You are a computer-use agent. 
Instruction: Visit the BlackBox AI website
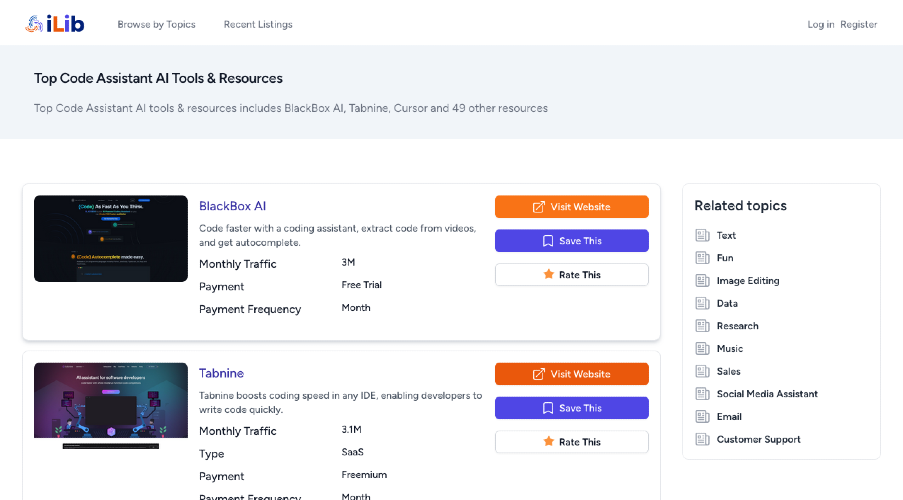pos(571,207)
